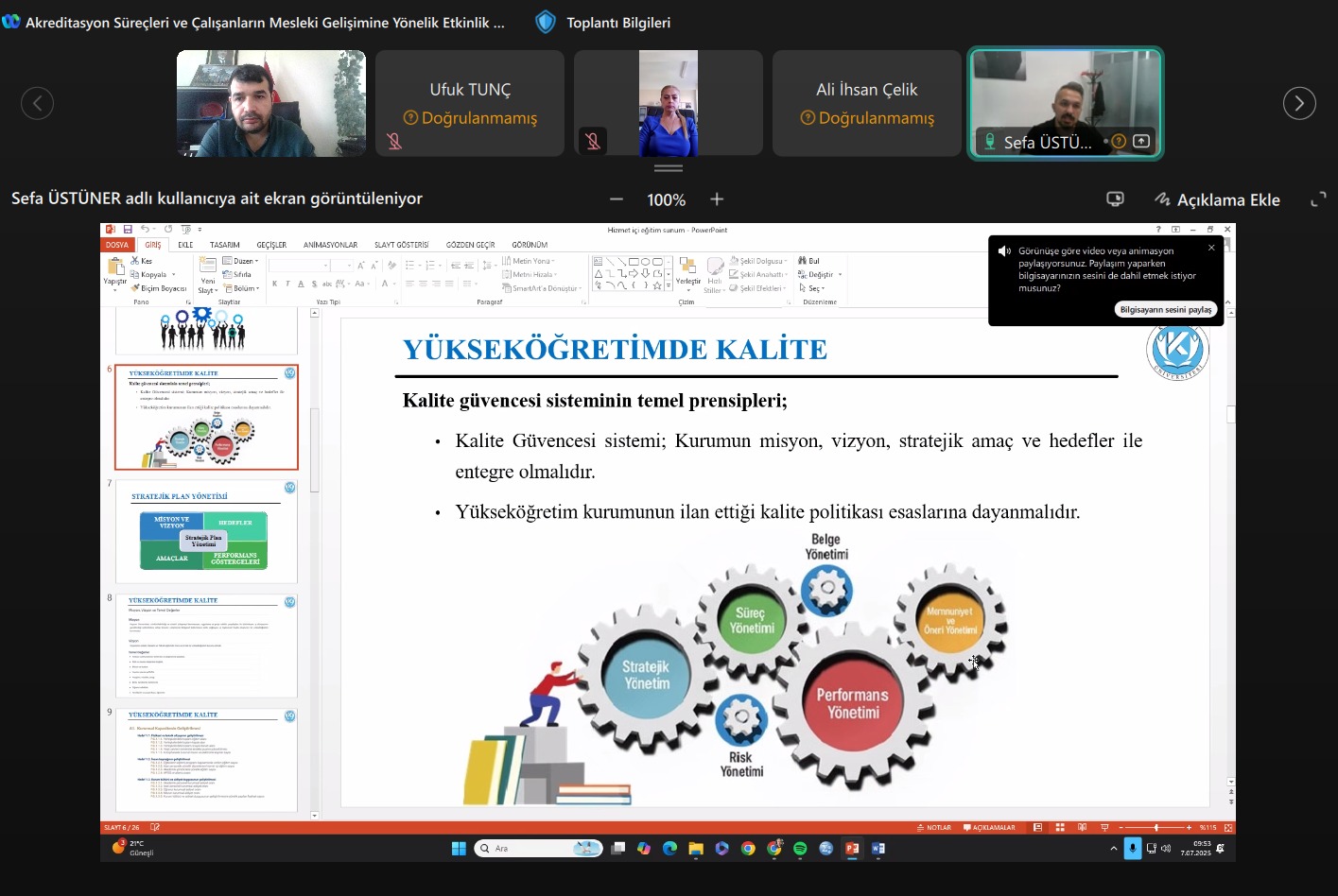Screen dimensions: 1338x896
Task: Switch to reading view in status bar
Action: [1082, 827]
